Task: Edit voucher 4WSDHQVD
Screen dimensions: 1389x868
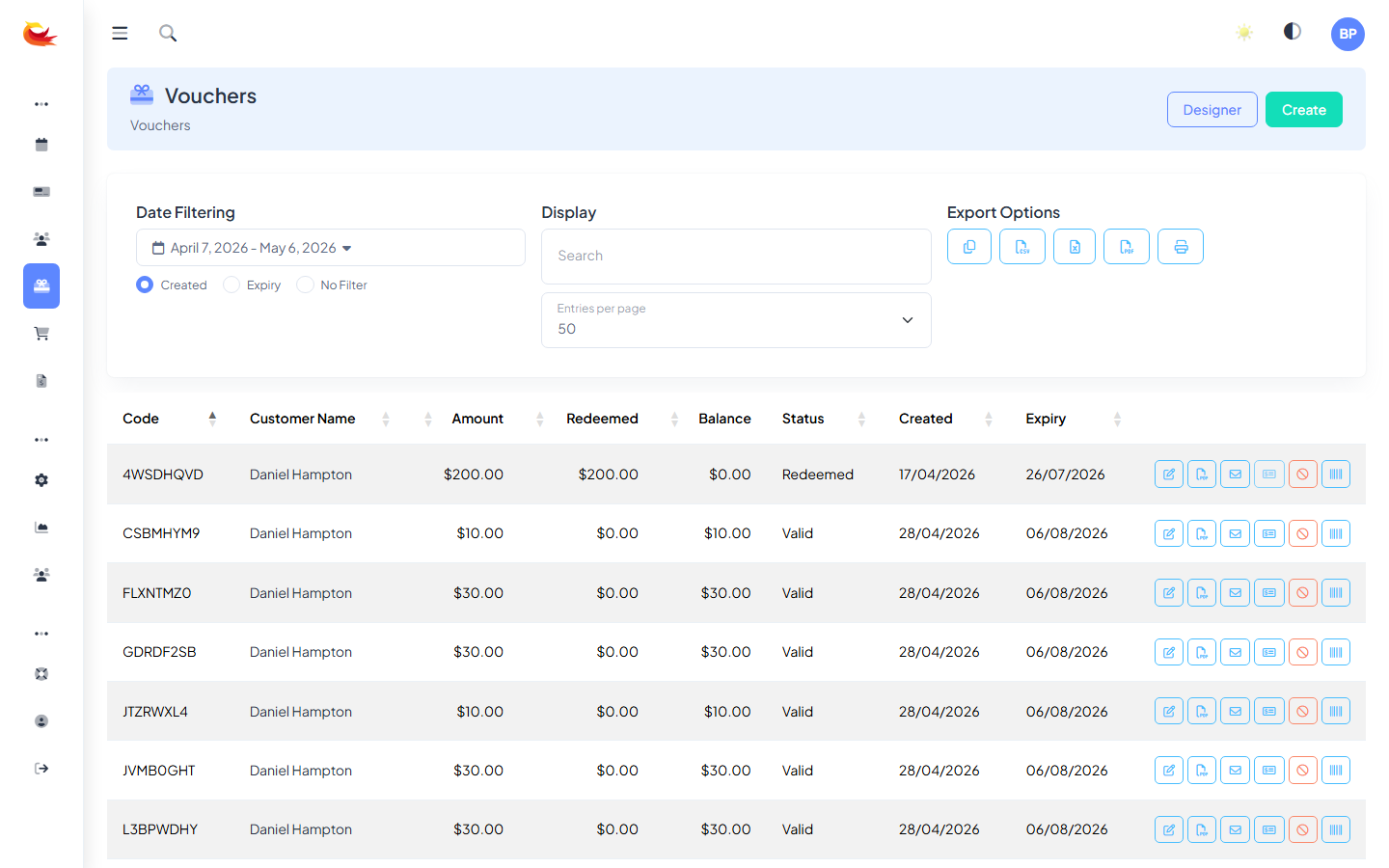Action: pyautogui.click(x=1169, y=475)
